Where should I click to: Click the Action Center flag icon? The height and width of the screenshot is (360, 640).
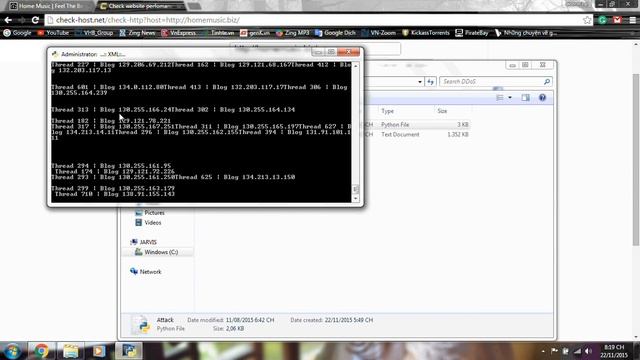point(554,351)
